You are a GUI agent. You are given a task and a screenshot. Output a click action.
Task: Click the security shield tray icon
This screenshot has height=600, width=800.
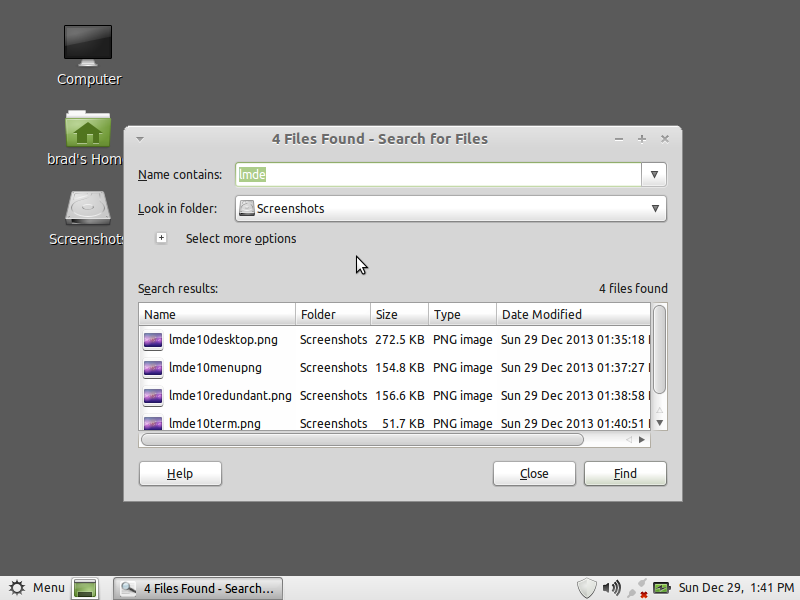coord(586,588)
